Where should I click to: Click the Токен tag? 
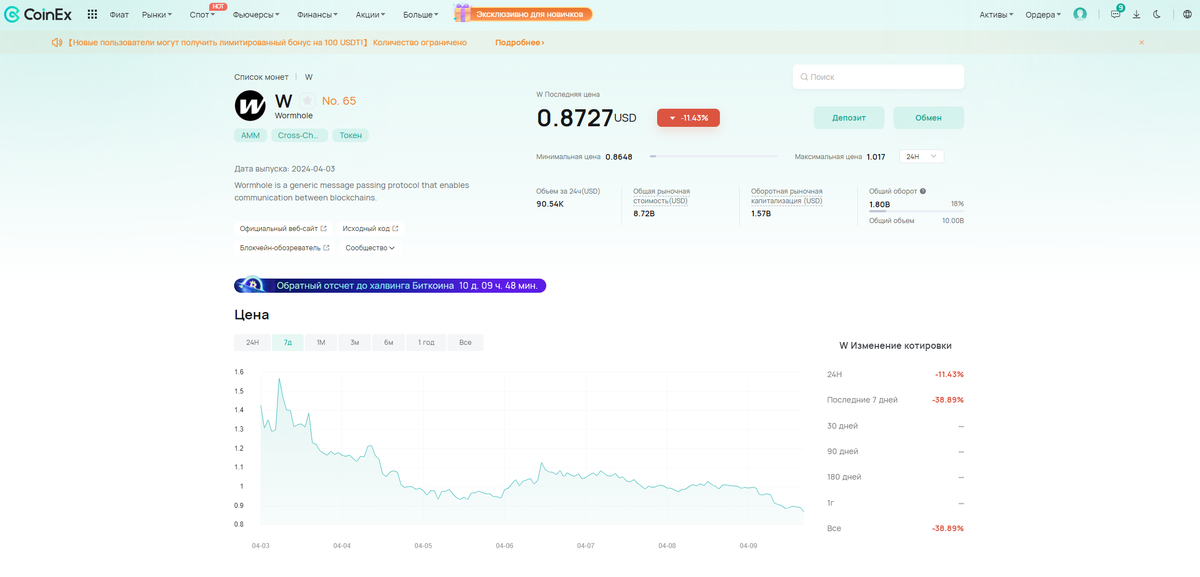pos(351,135)
